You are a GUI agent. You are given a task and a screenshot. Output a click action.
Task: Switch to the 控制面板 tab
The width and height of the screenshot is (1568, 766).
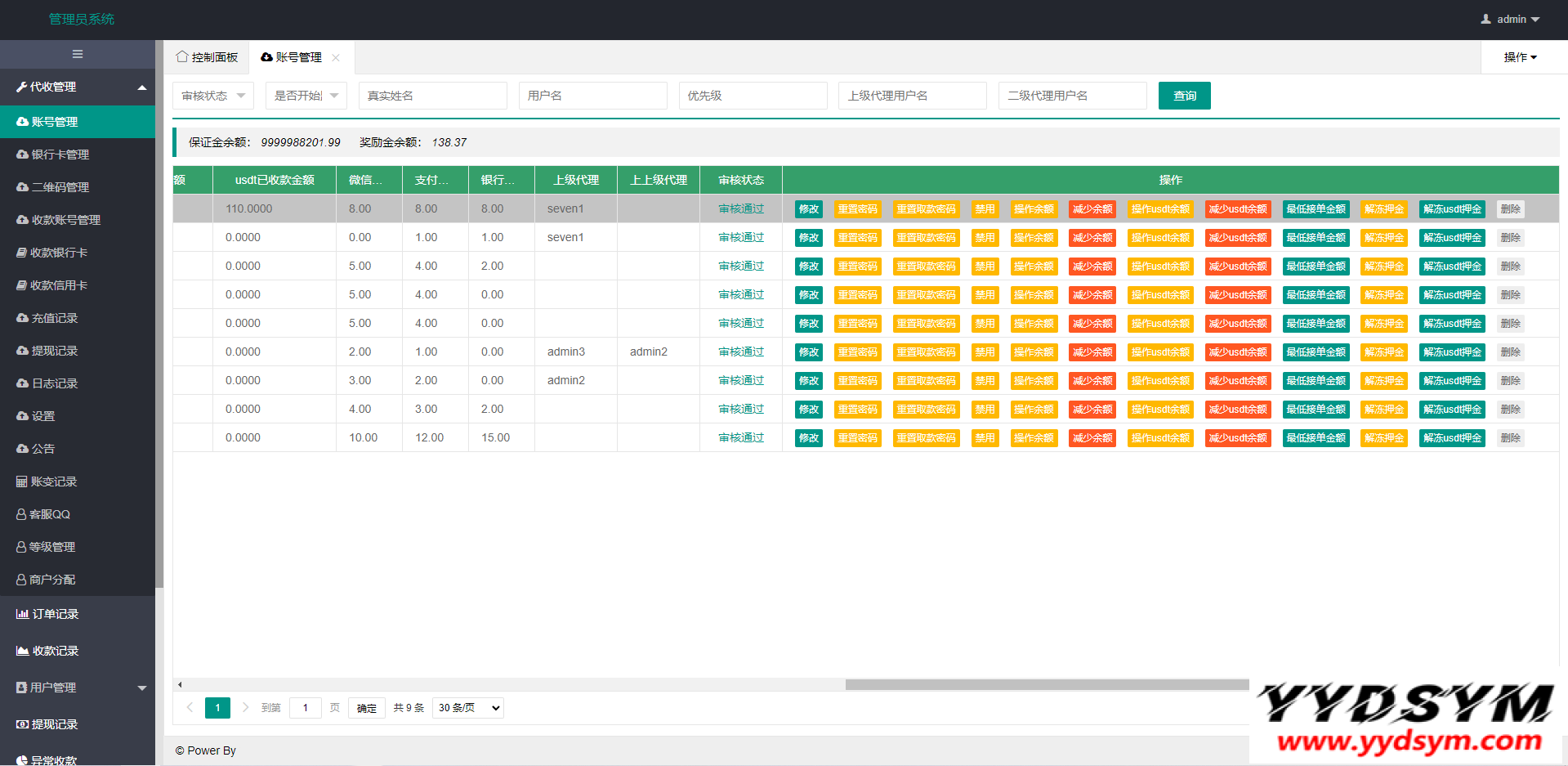(x=208, y=57)
